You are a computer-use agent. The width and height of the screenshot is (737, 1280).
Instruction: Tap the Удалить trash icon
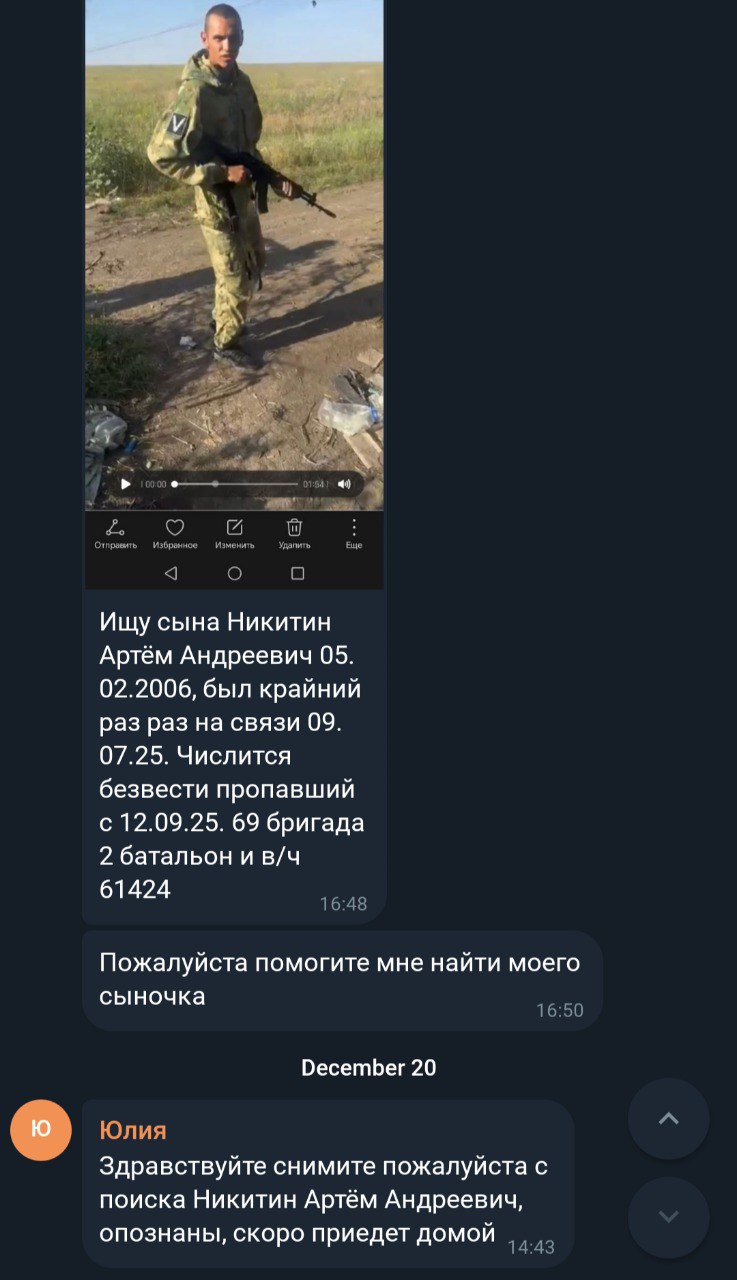[295, 534]
